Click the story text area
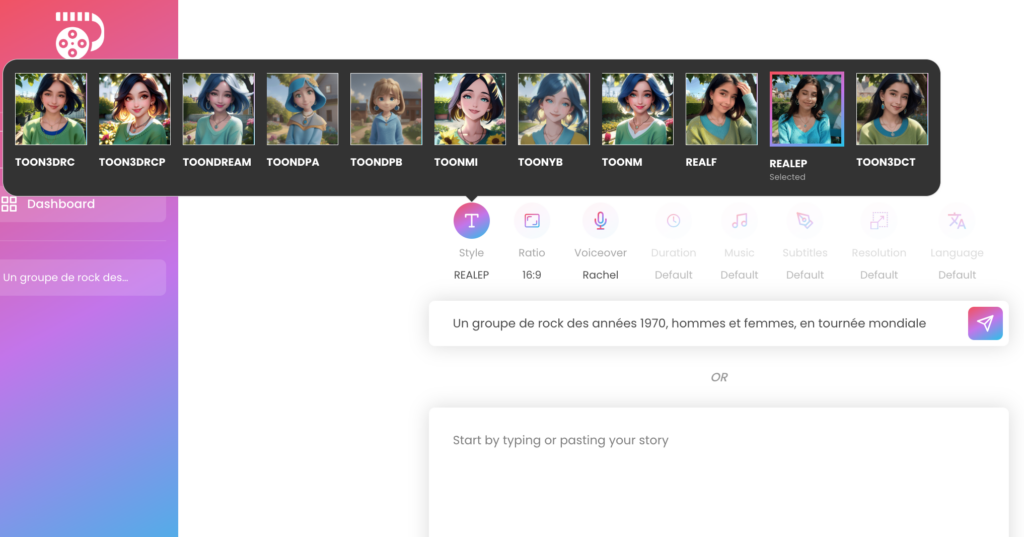The height and width of the screenshot is (537, 1024). pyautogui.click(x=718, y=470)
